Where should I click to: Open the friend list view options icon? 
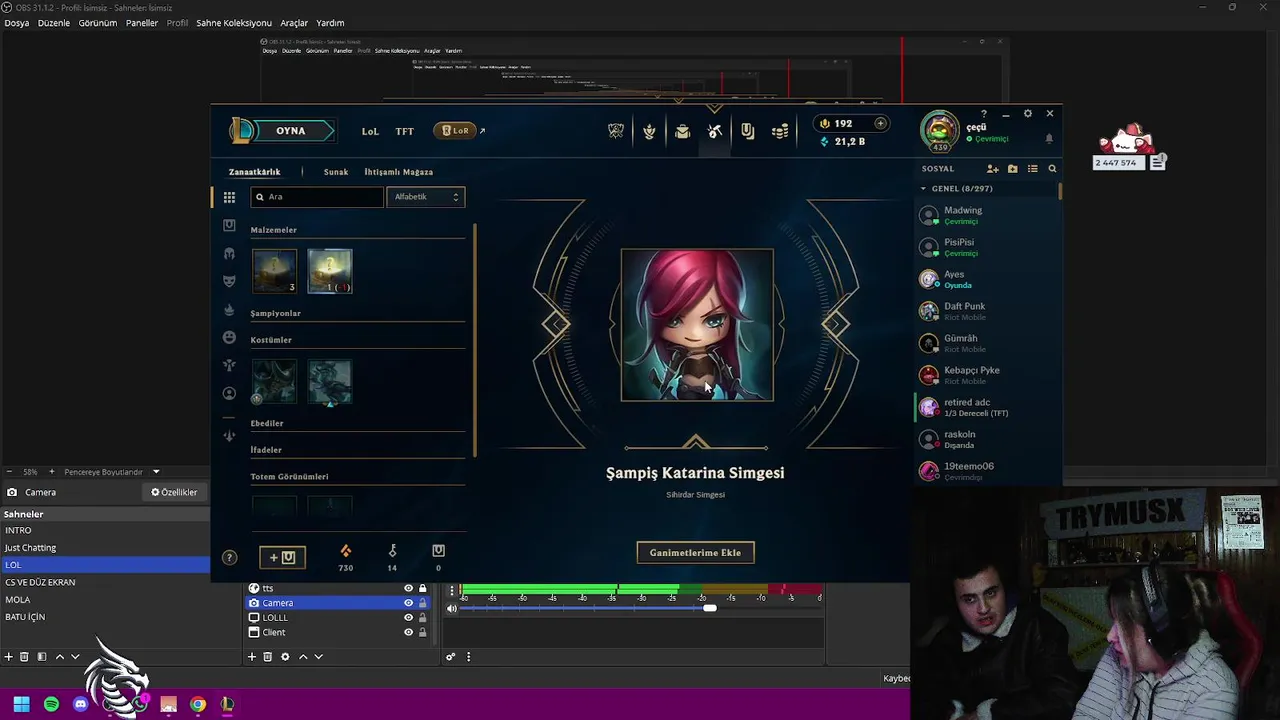tap(1033, 169)
